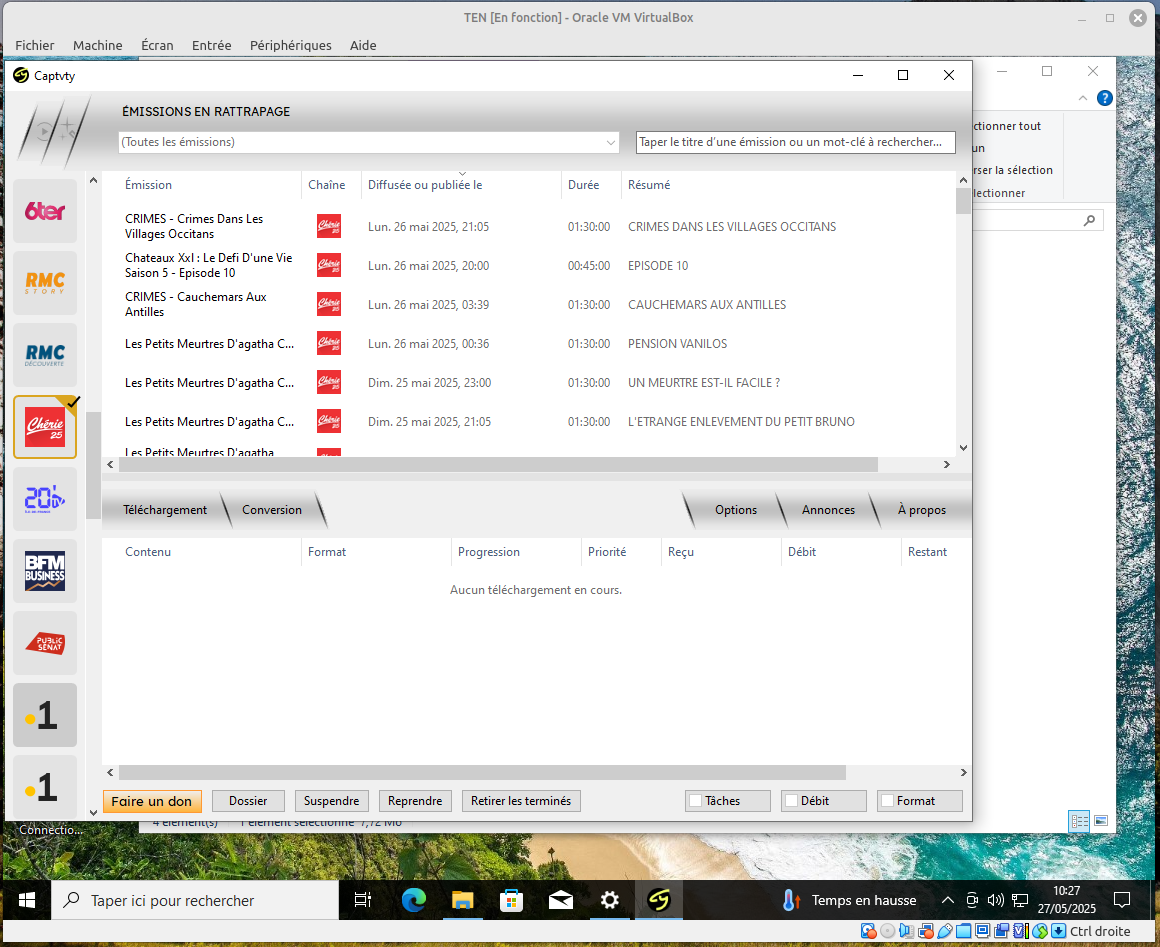This screenshot has height=947, width=1160.
Task: Sort by "Diffusée ou publiée le" column header
Action: click(x=425, y=185)
